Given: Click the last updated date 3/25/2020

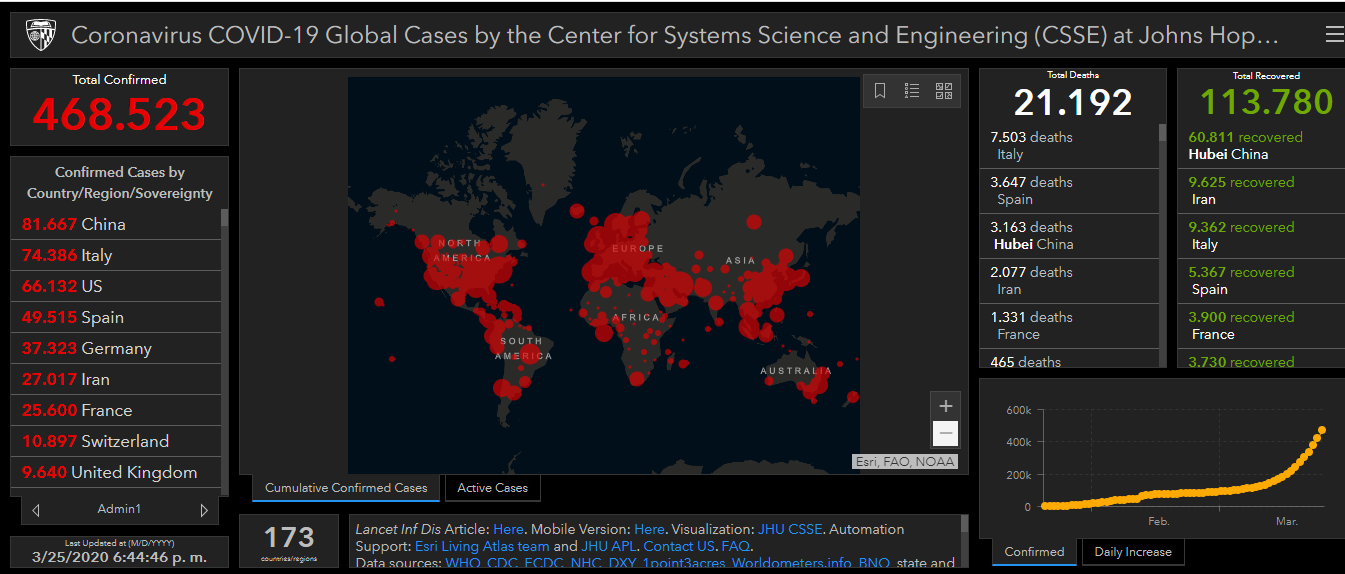Looking at the screenshot, I should (119, 557).
